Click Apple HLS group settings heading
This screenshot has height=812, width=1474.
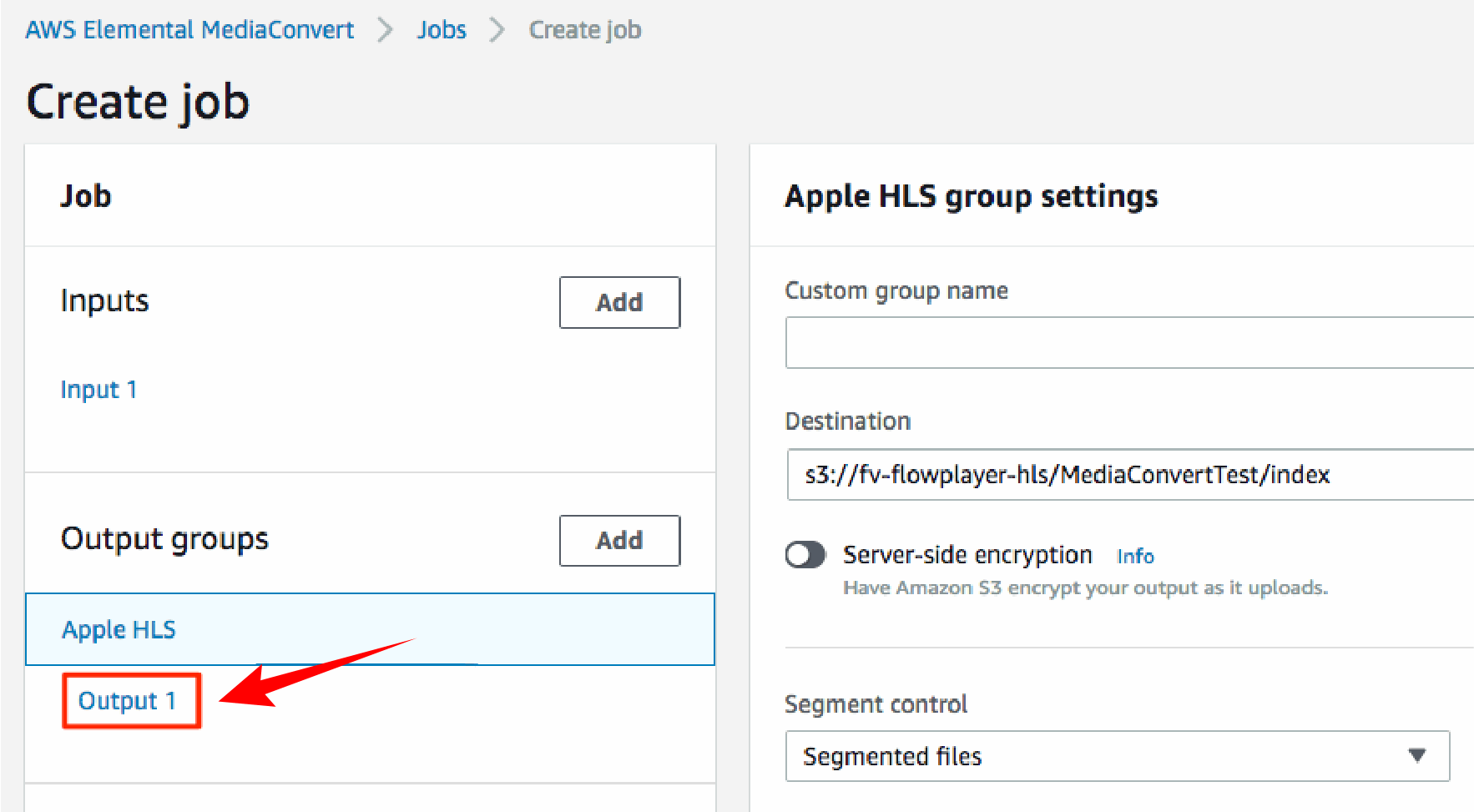tap(972, 197)
